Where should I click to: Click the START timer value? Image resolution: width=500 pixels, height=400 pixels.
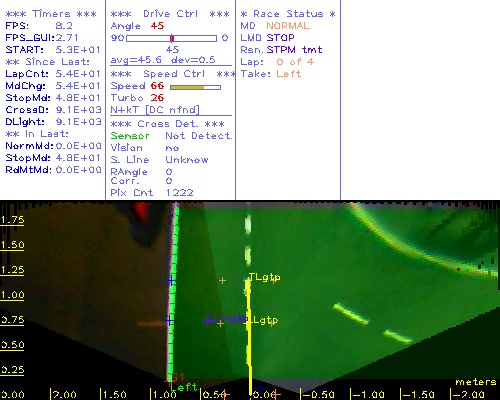click(x=78, y=50)
